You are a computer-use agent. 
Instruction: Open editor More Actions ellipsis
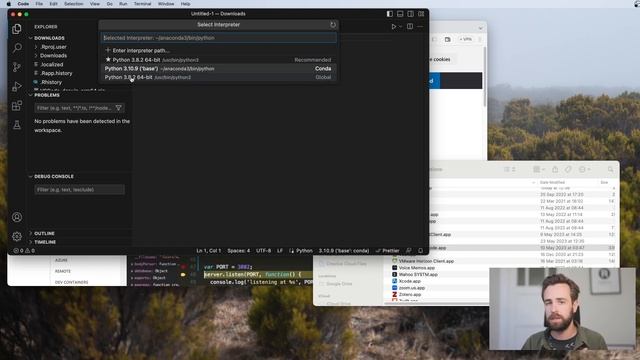click(x=420, y=27)
